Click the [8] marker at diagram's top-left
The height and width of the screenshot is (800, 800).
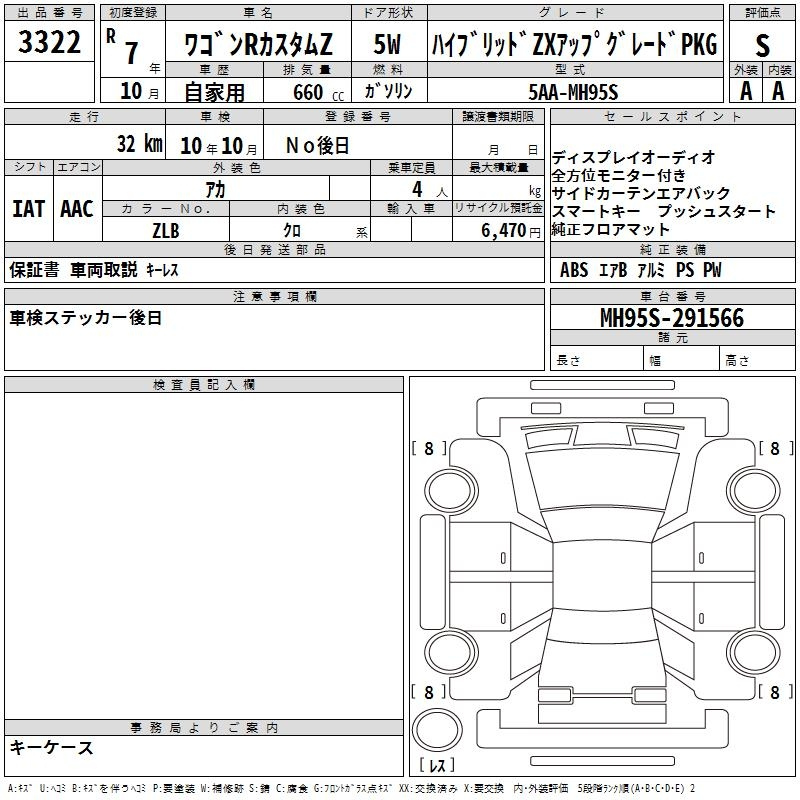pyautogui.click(x=429, y=449)
